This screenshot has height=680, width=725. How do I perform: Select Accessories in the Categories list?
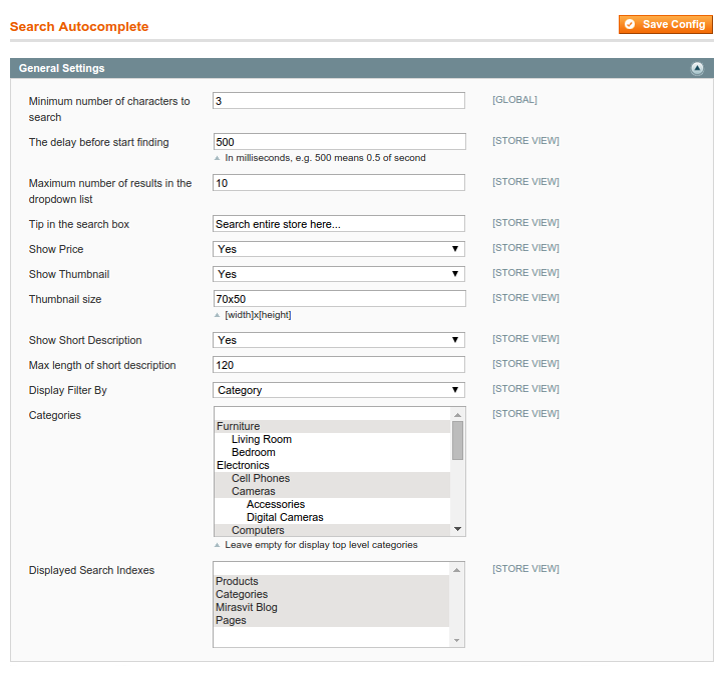pyautogui.click(x=332, y=504)
